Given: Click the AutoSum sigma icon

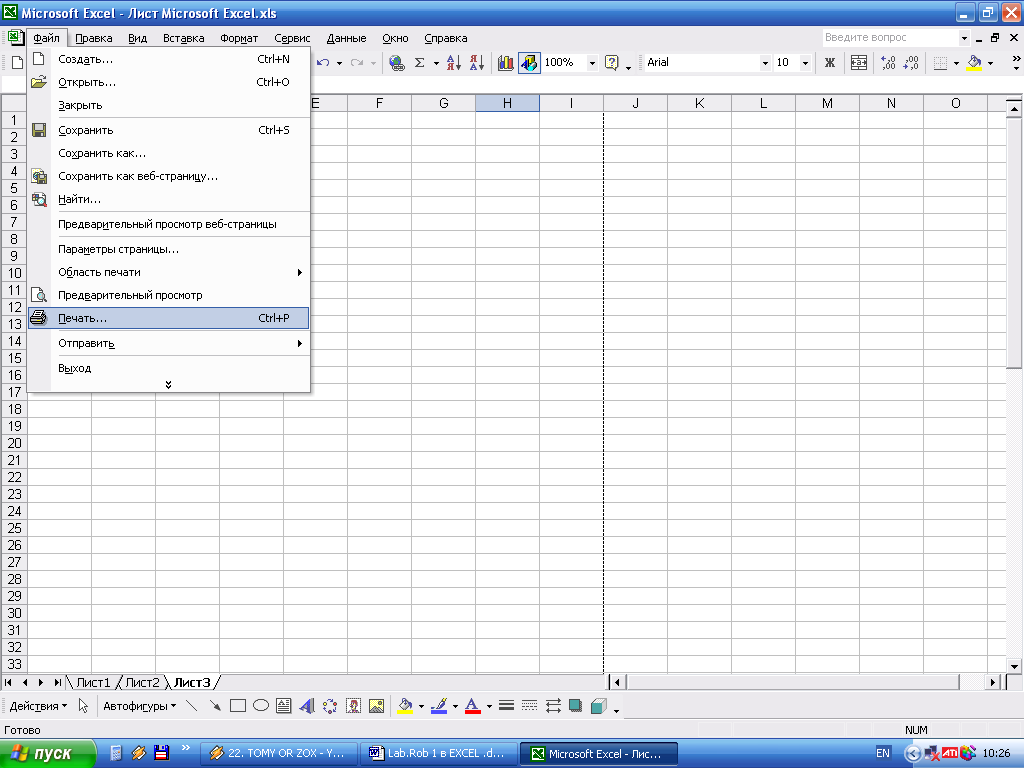Looking at the screenshot, I should (x=420, y=63).
